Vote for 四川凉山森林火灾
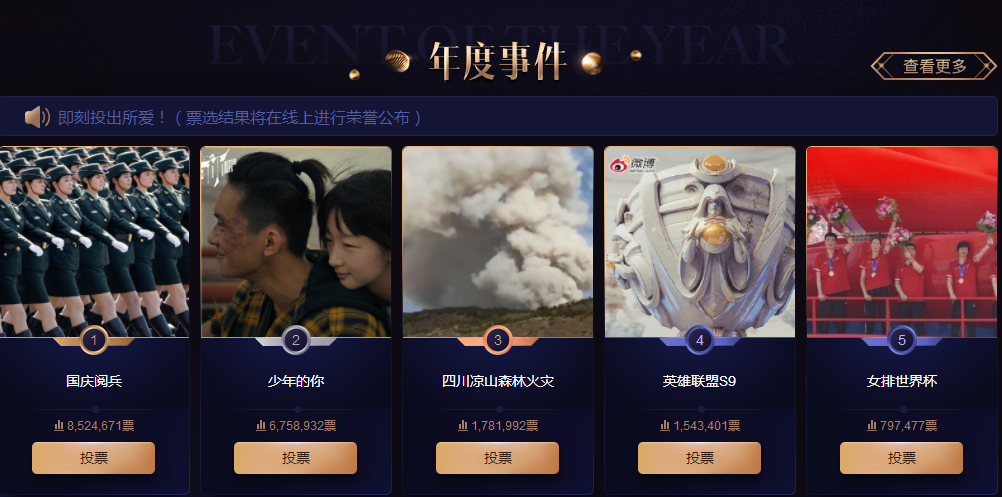 tap(498, 458)
